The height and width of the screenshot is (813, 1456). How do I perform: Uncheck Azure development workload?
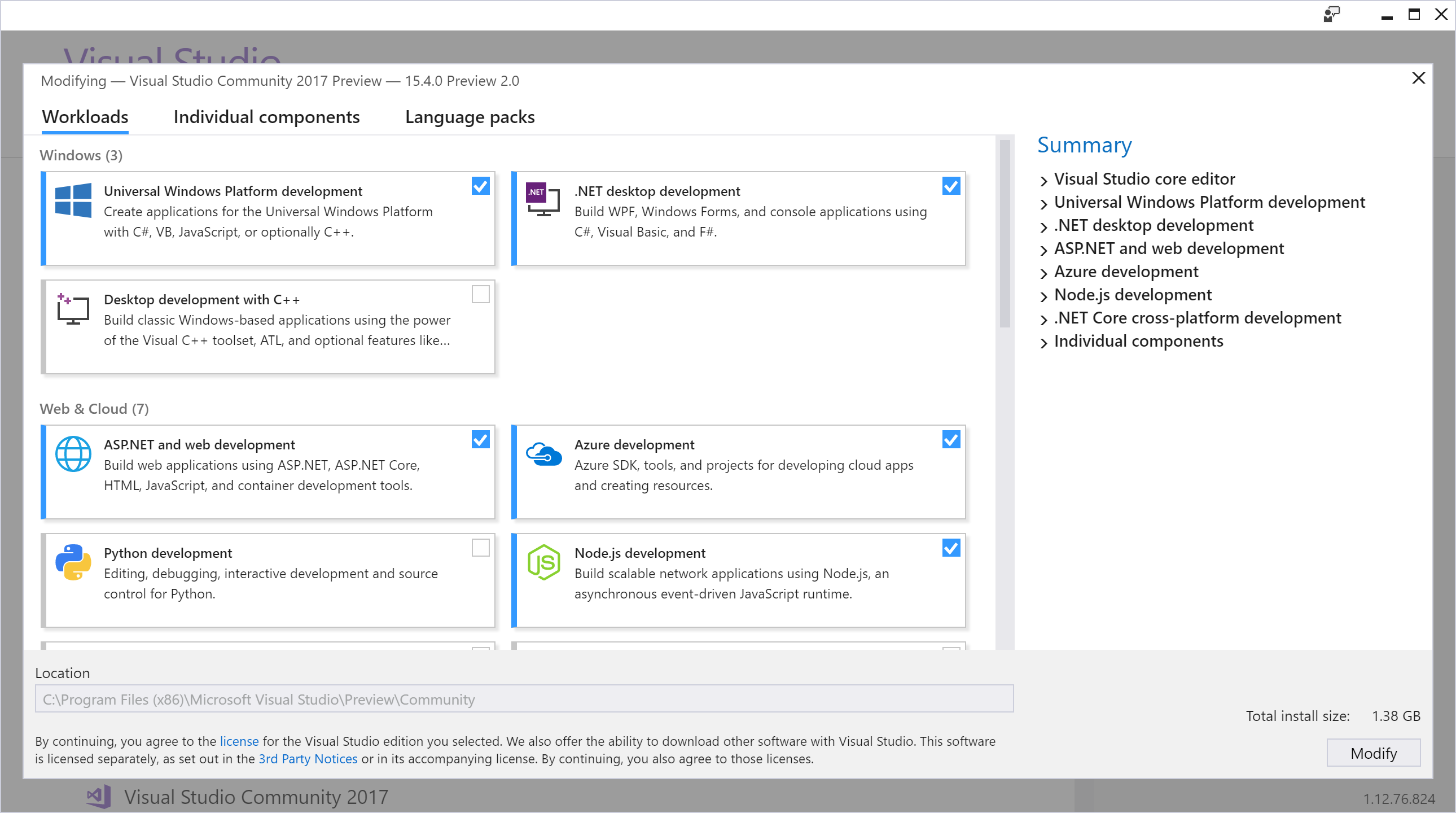951,439
